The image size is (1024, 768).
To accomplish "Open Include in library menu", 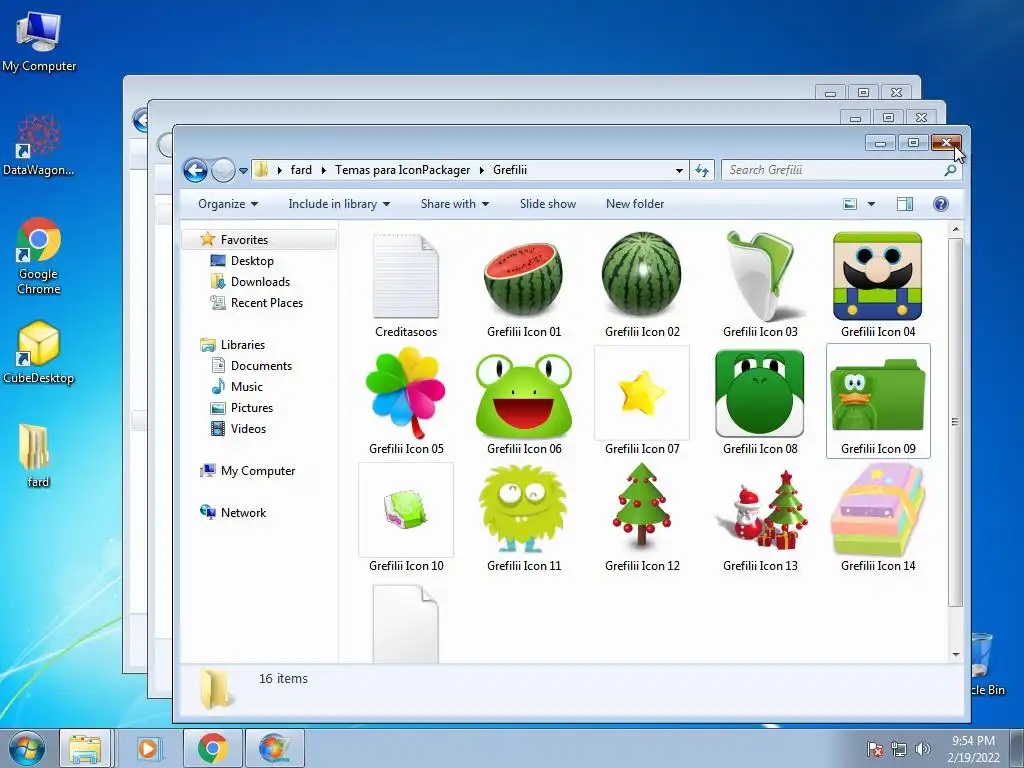I will [339, 204].
